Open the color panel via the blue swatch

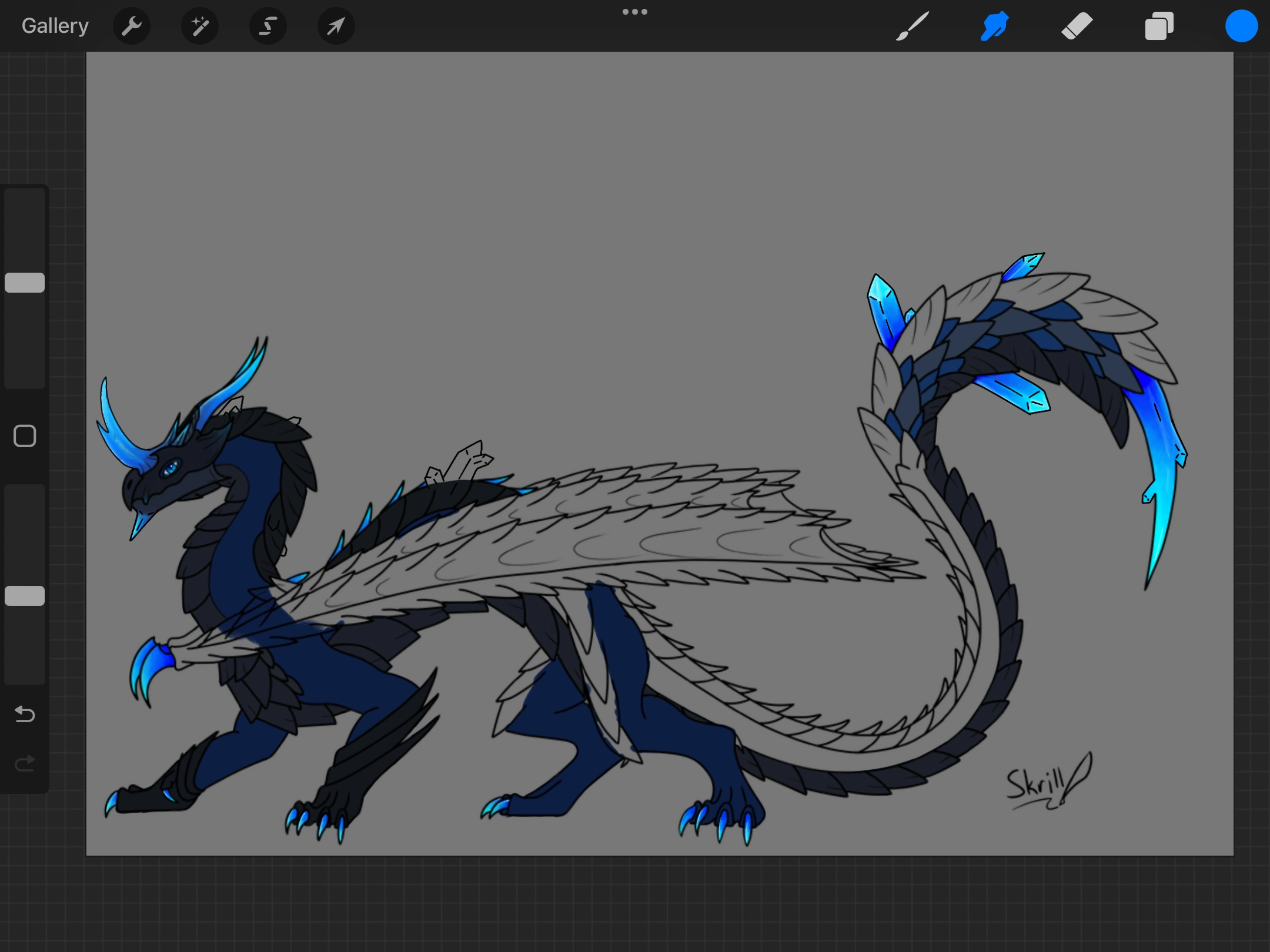coord(1241,25)
